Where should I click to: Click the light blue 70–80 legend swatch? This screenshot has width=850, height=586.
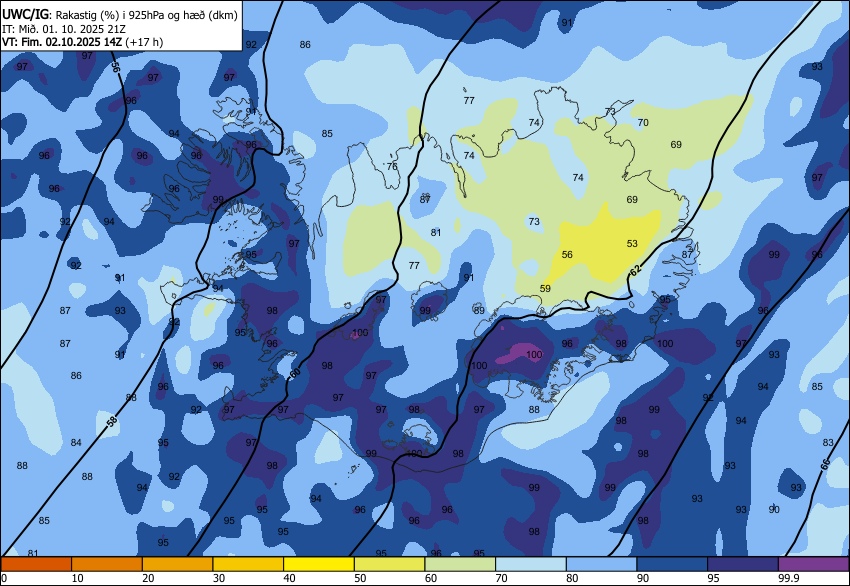tap(531, 564)
